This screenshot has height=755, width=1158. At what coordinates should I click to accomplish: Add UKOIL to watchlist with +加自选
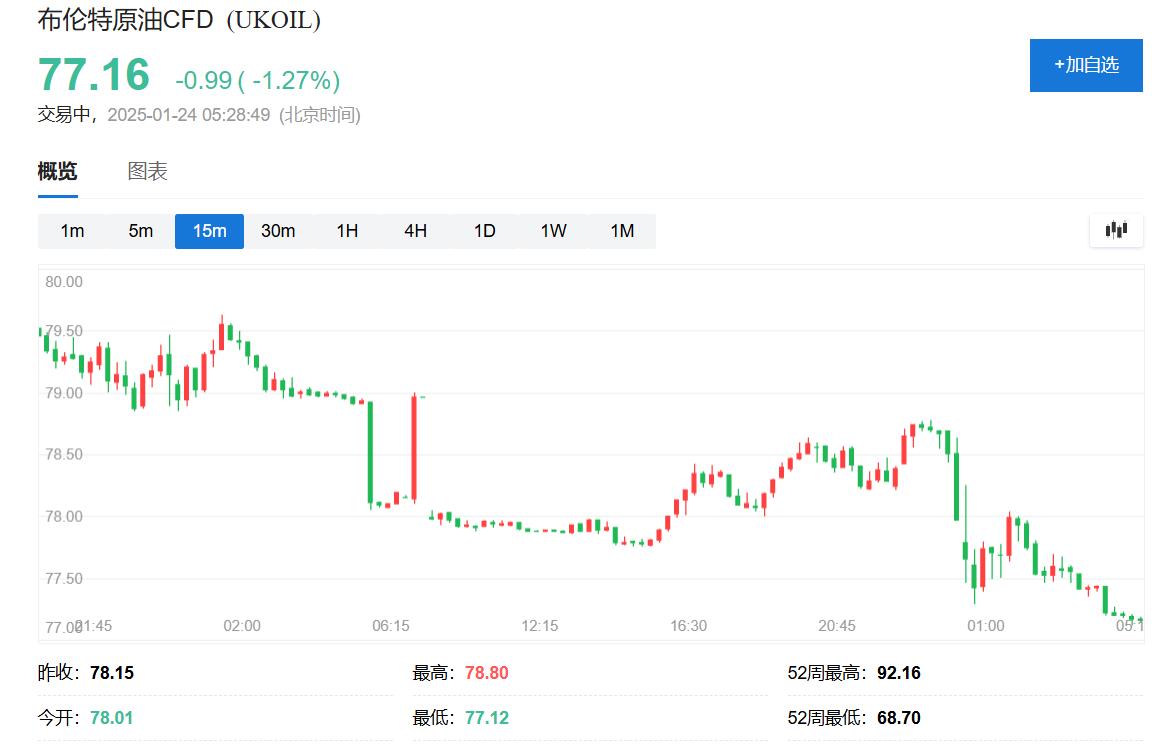pos(1086,65)
